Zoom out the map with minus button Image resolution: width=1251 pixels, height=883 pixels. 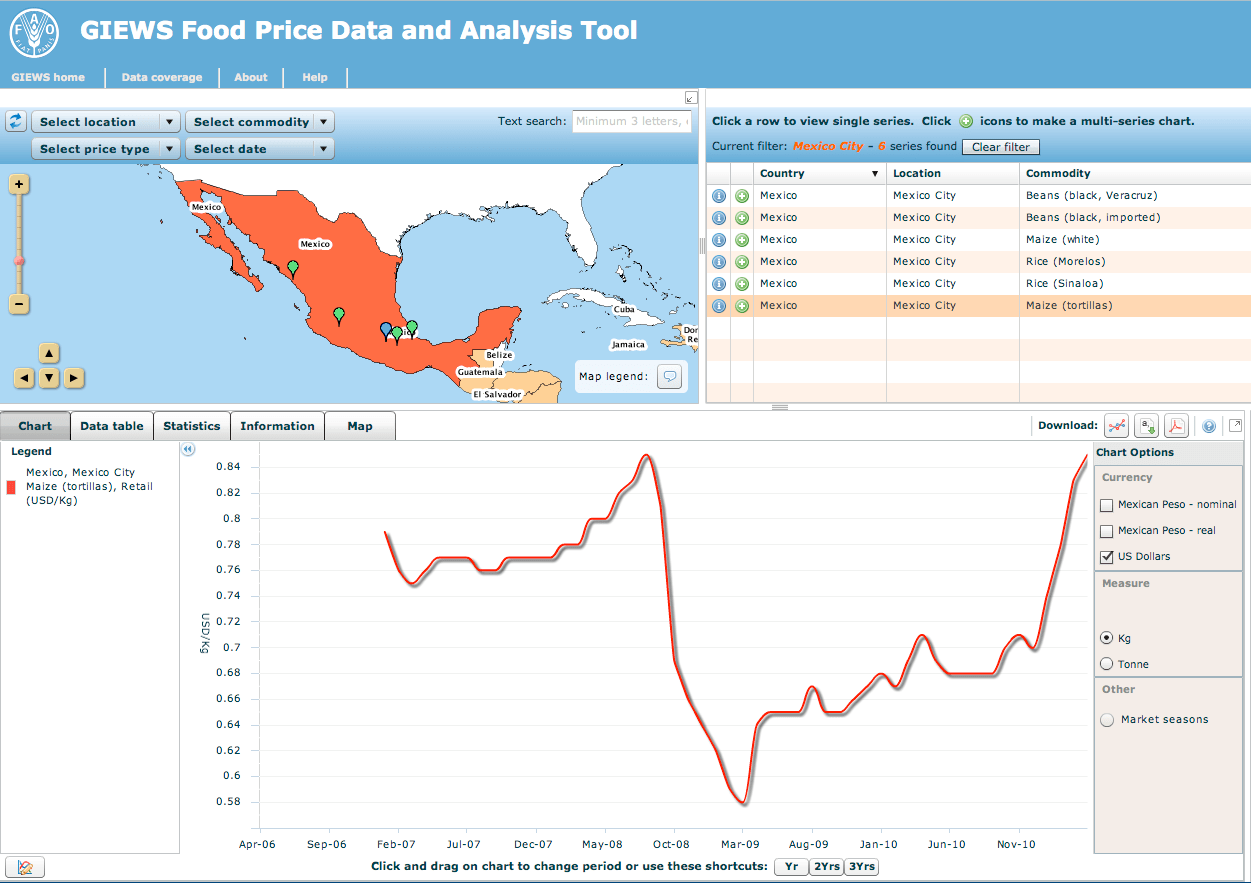coord(19,304)
